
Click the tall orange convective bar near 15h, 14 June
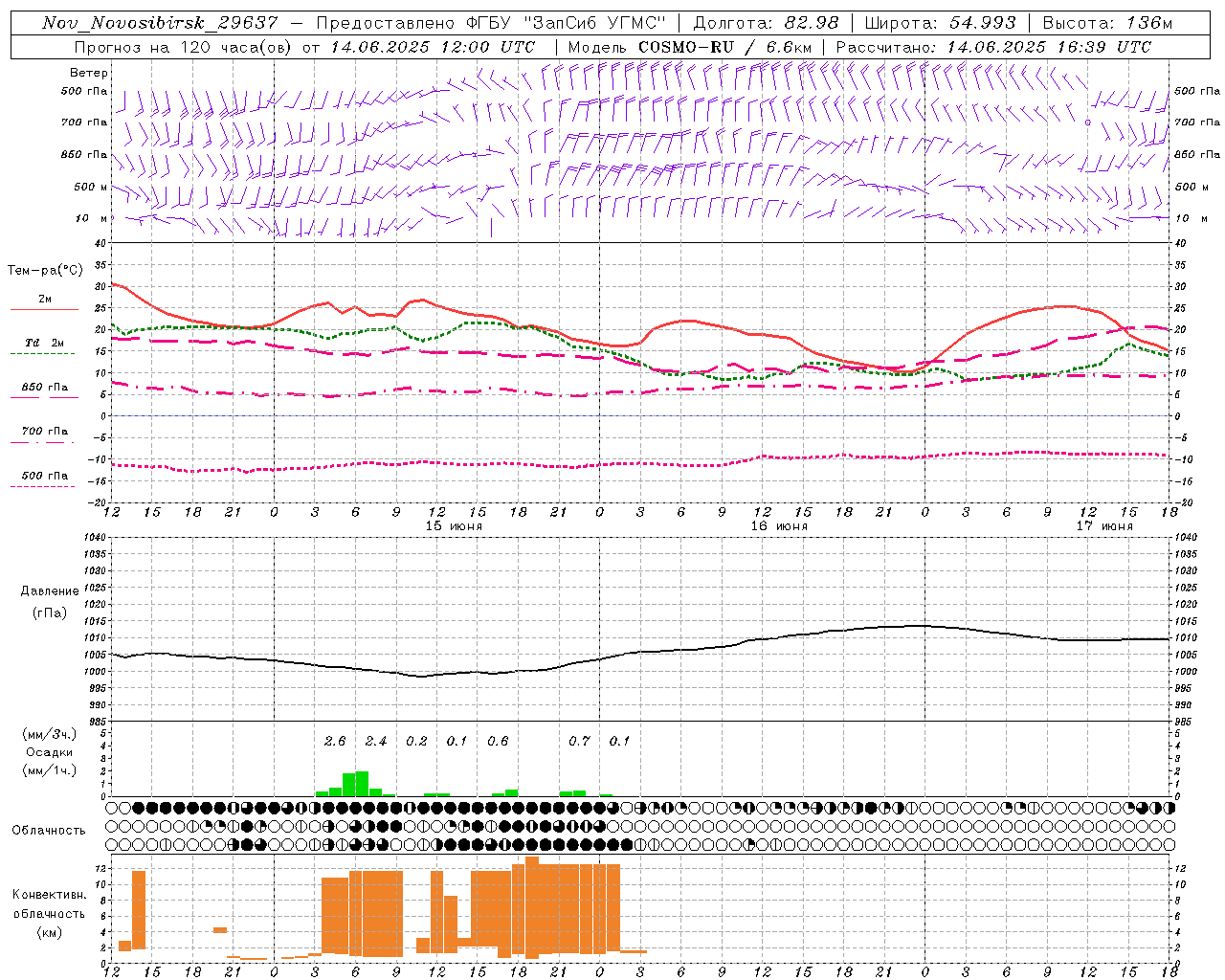[x=139, y=909]
